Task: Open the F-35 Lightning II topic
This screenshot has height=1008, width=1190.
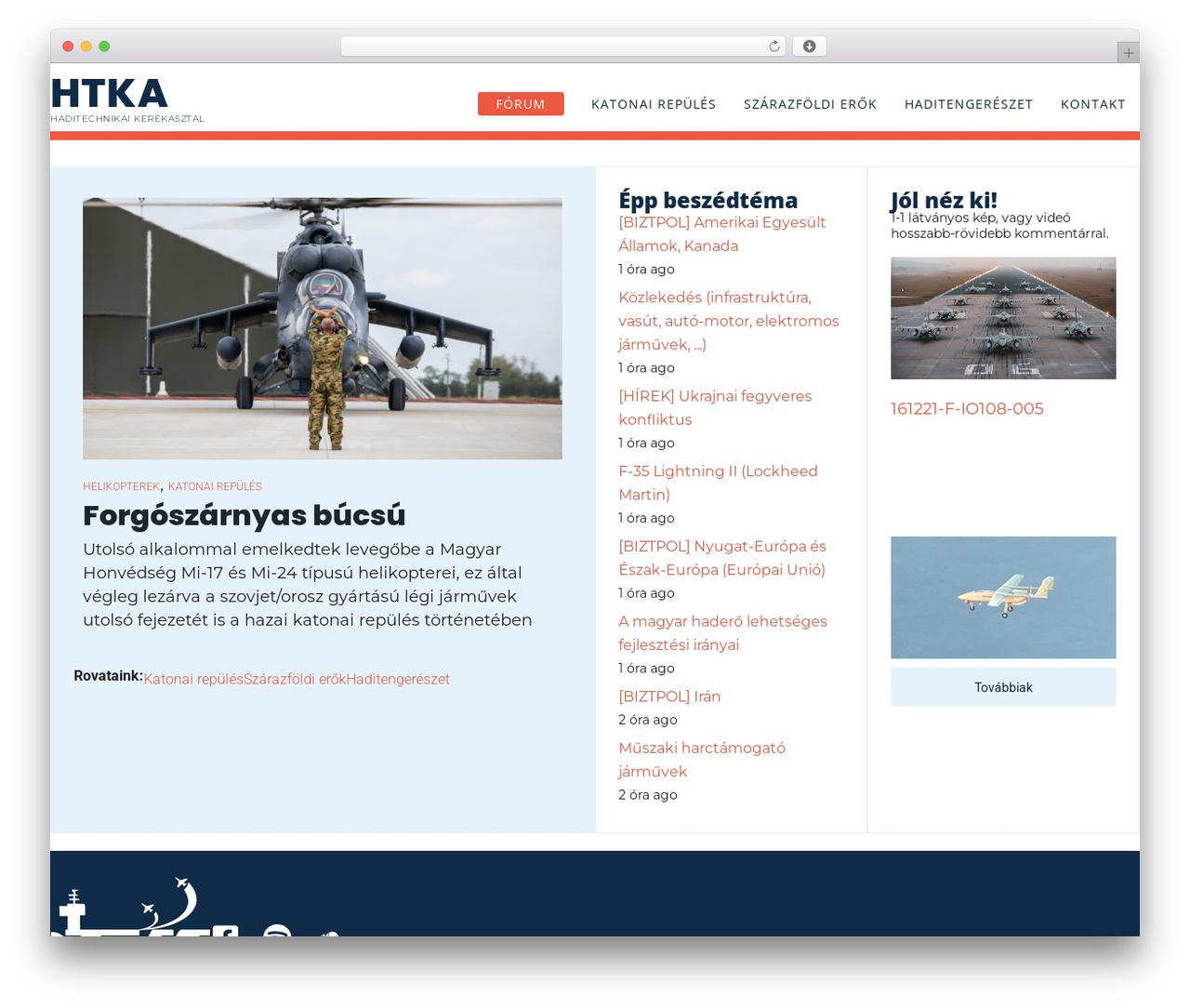Action: pos(718,484)
